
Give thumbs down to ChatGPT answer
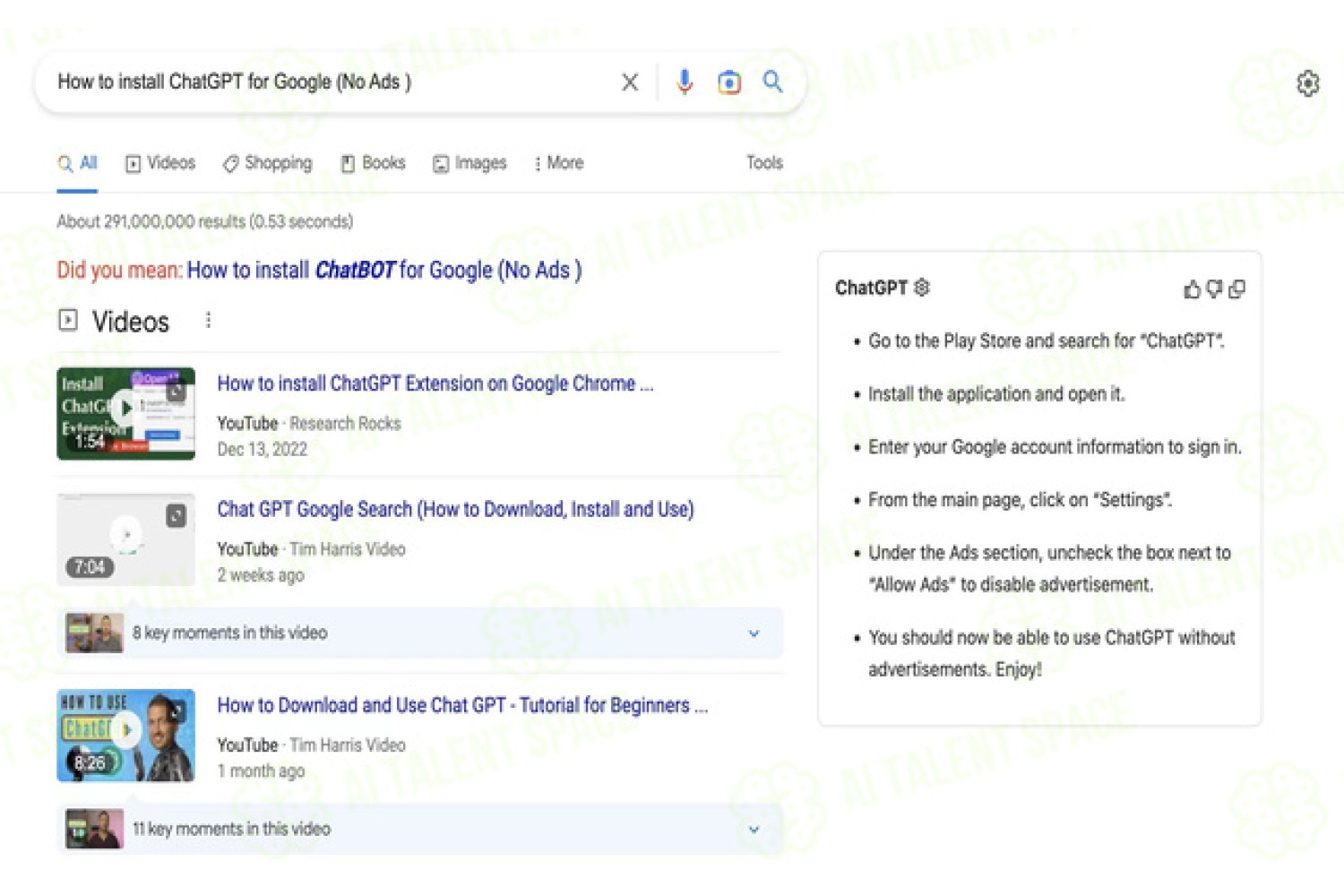coord(1214,289)
